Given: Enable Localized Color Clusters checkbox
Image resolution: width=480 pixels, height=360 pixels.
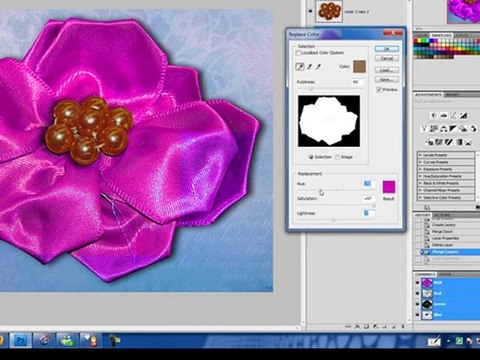Looking at the screenshot, I should point(299,53).
